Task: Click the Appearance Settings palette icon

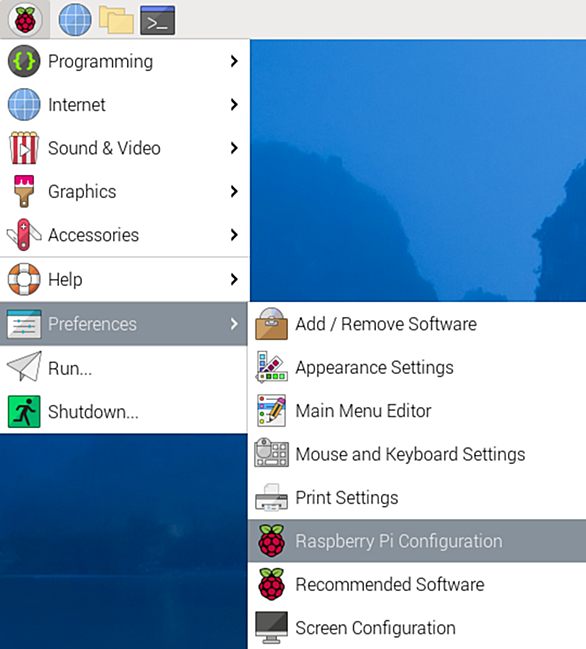Action: [x=271, y=367]
